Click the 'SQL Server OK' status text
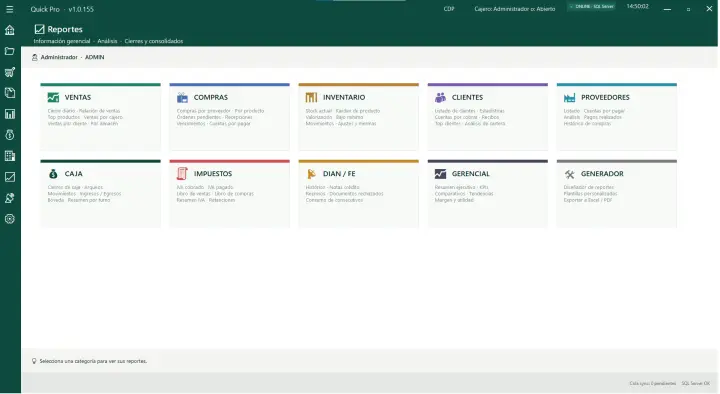The width and height of the screenshot is (720, 394). point(696,383)
